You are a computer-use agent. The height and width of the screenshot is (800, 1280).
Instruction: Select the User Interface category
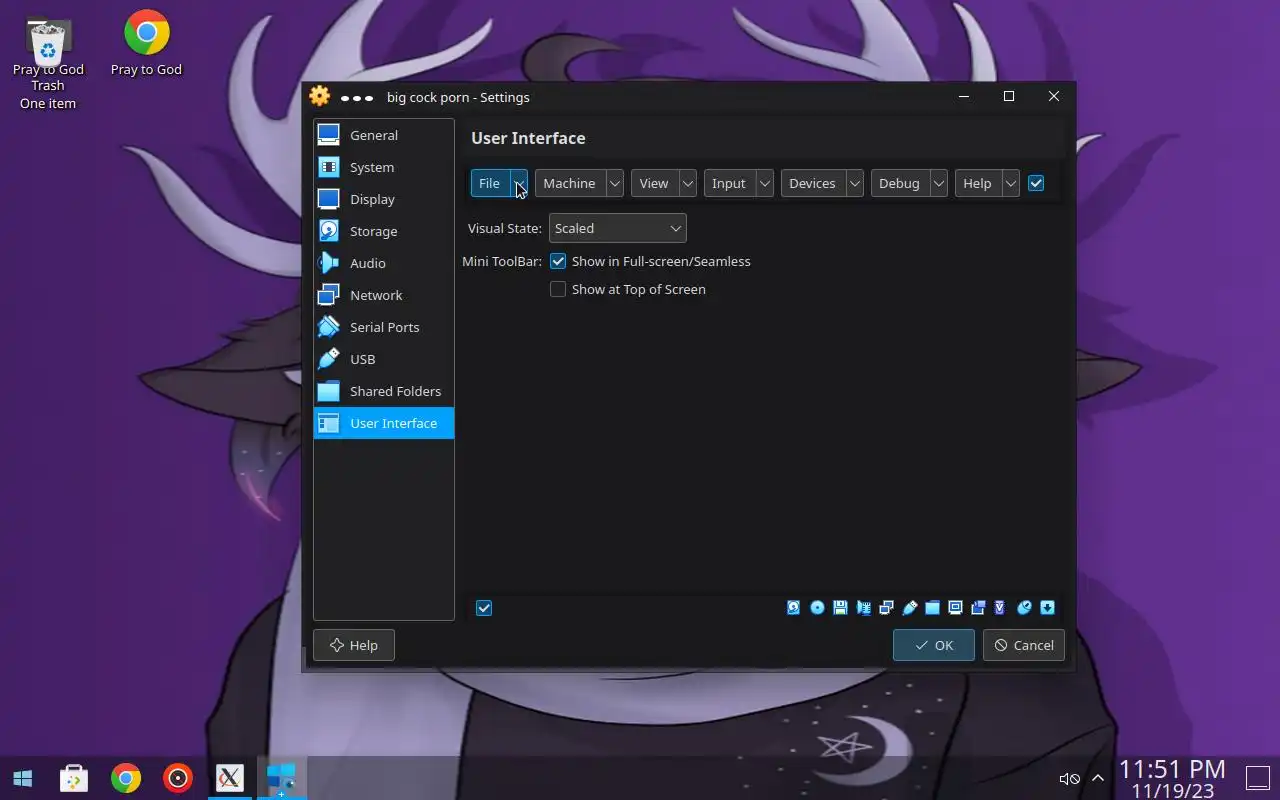[384, 423]
